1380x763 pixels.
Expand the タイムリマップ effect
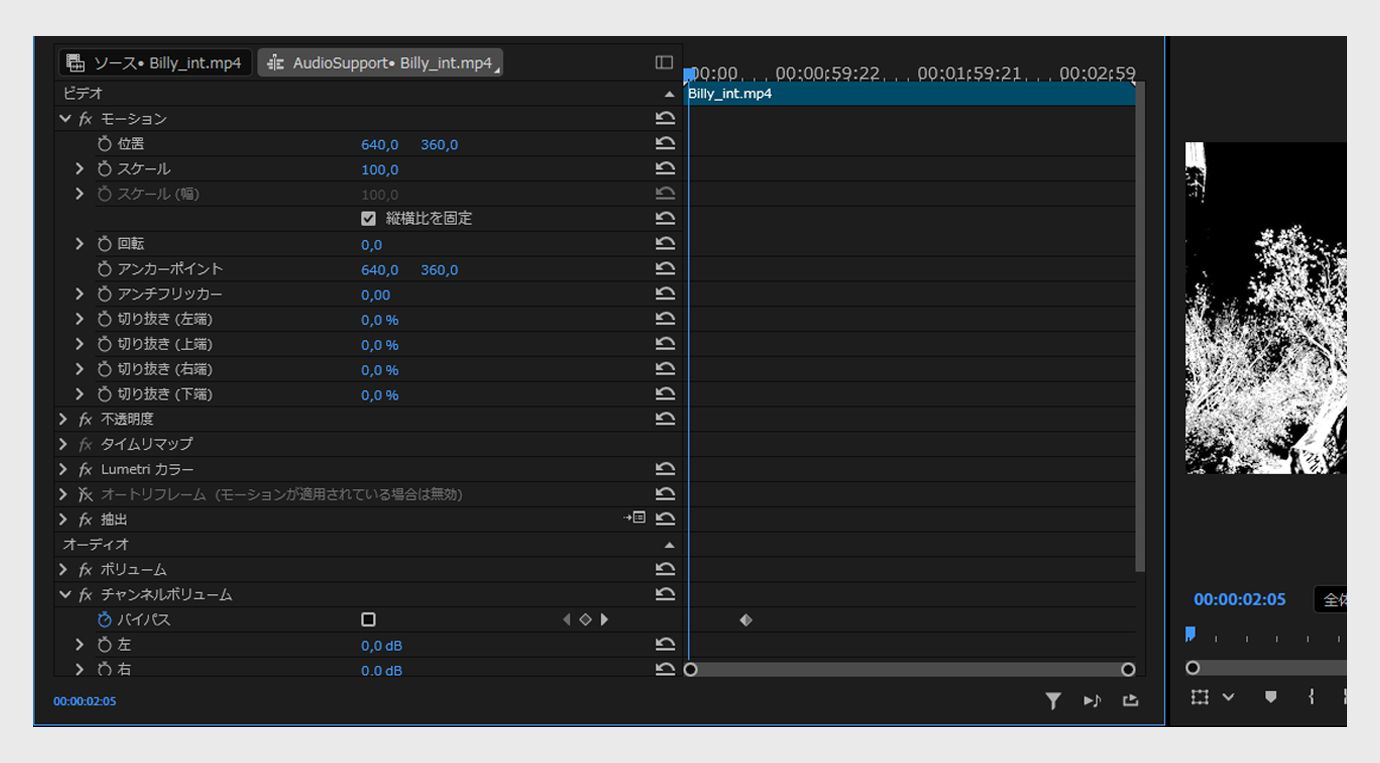[64, 444]
